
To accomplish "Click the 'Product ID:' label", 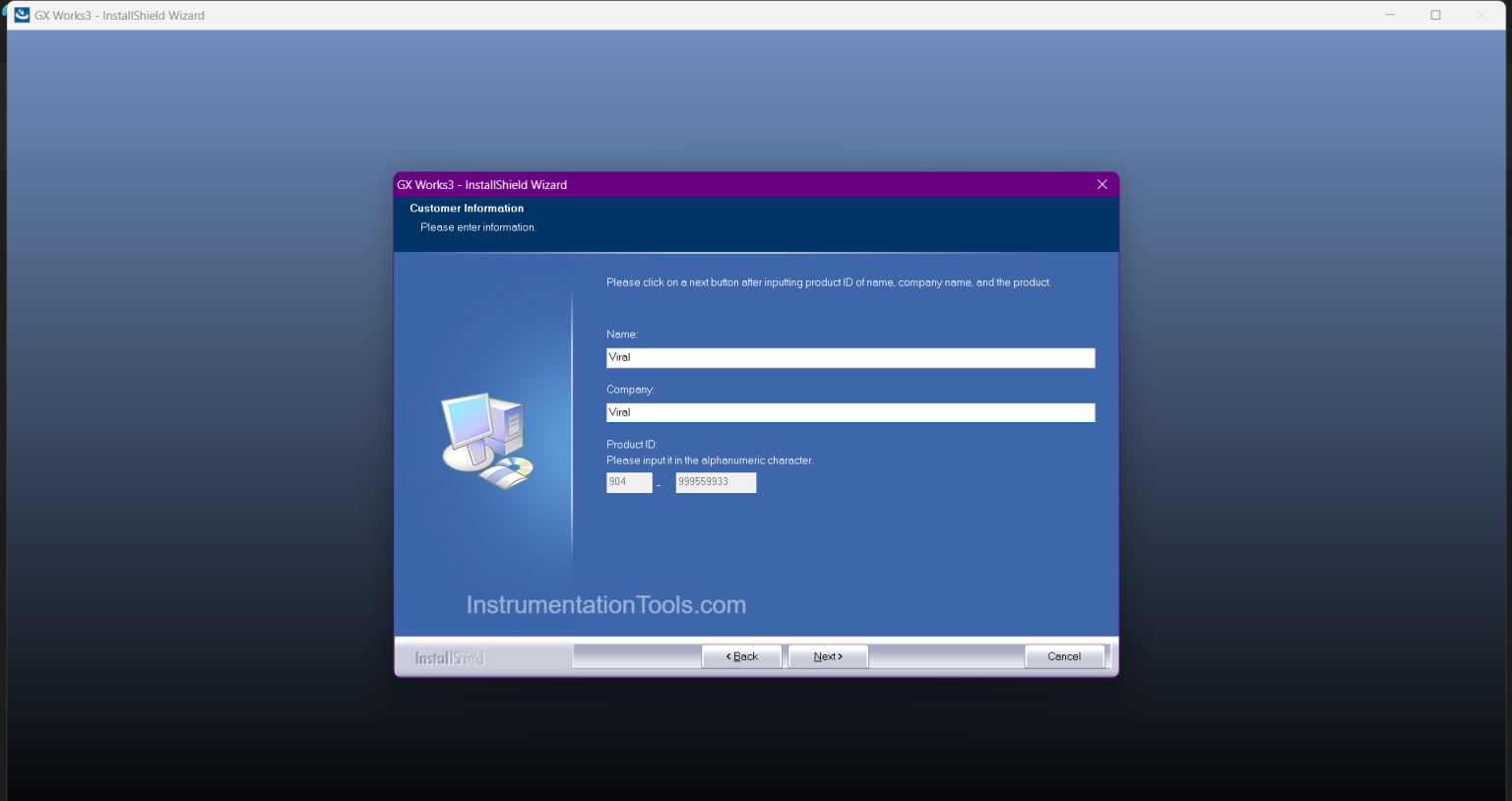I will (632, 445).
